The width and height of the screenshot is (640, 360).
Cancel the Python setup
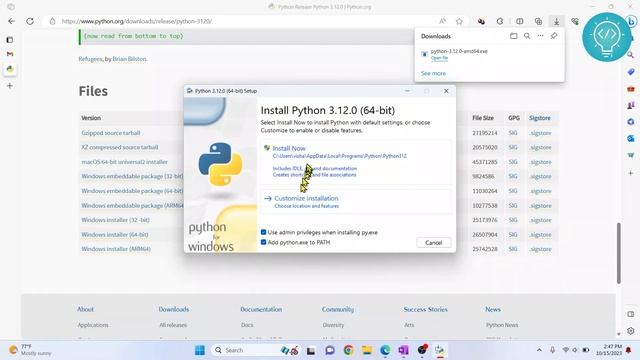point(433,242)
